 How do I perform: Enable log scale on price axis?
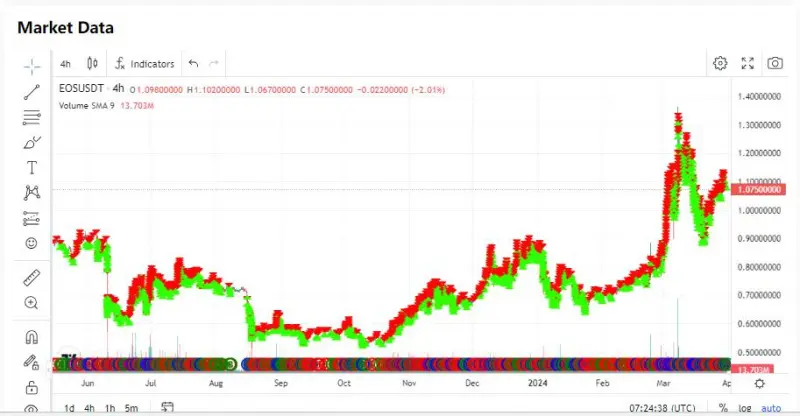[x=745, y=408]
